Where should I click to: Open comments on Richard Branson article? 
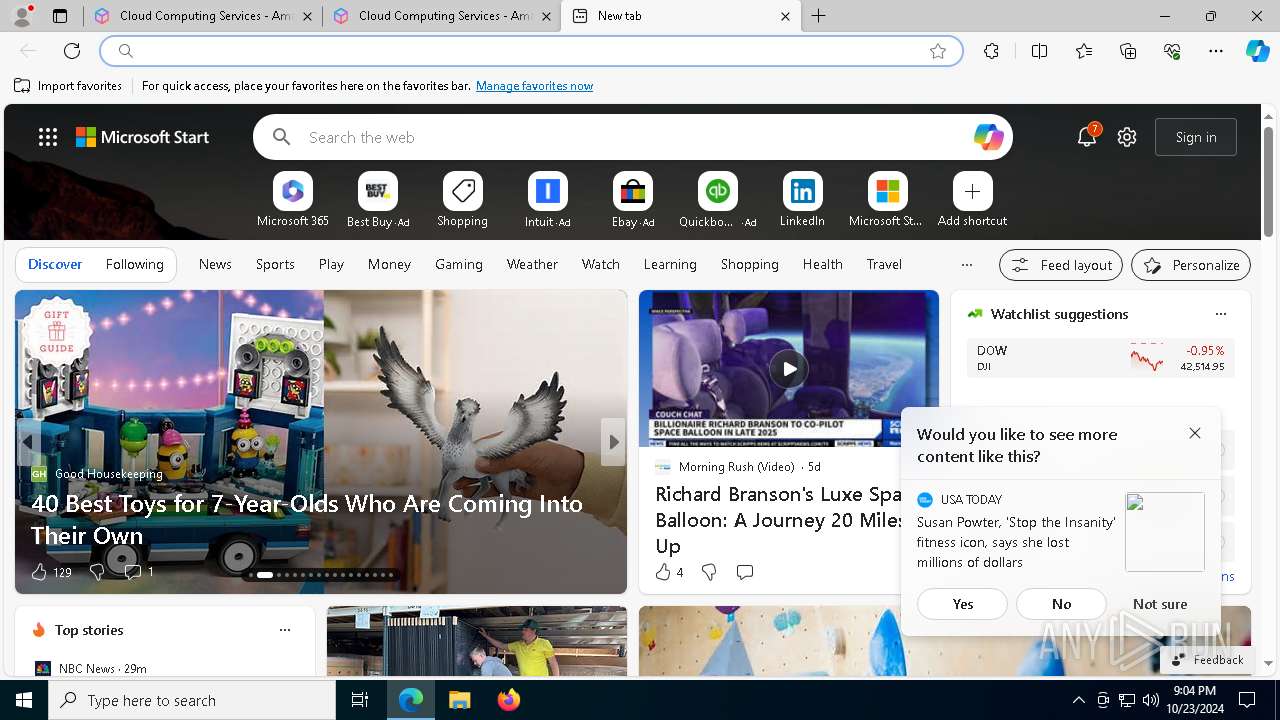[745, 572]
